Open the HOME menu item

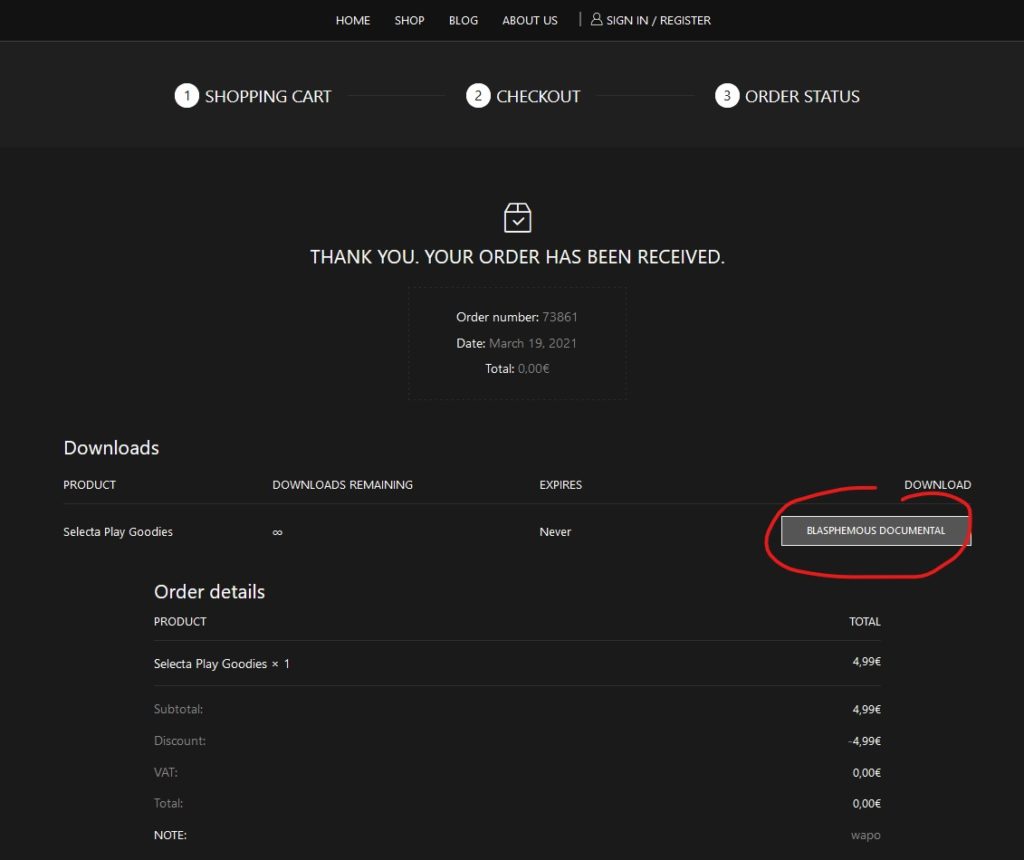(x=352, y=20)
